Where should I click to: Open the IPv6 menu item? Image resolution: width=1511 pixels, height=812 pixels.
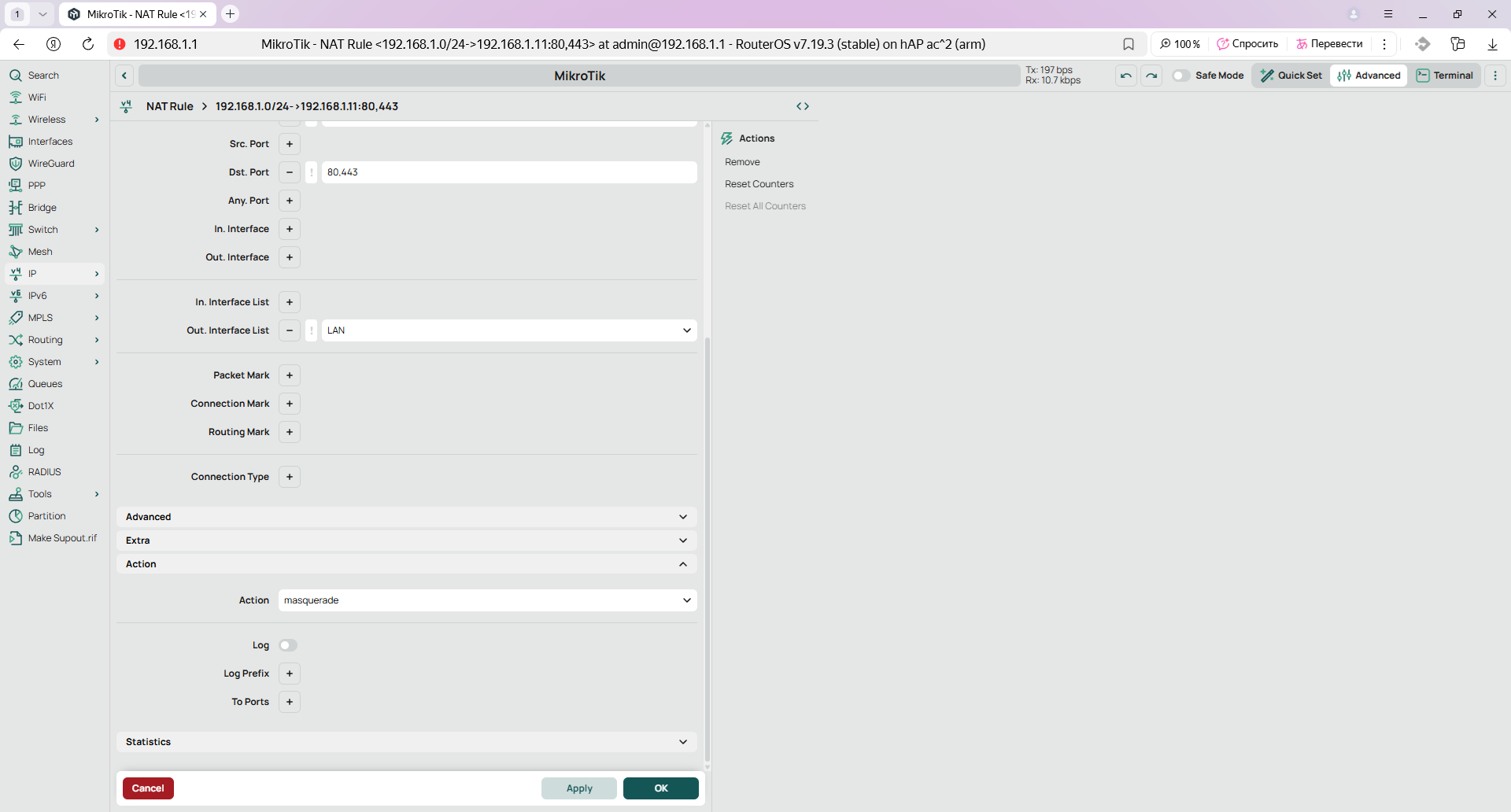coord(54,296)
